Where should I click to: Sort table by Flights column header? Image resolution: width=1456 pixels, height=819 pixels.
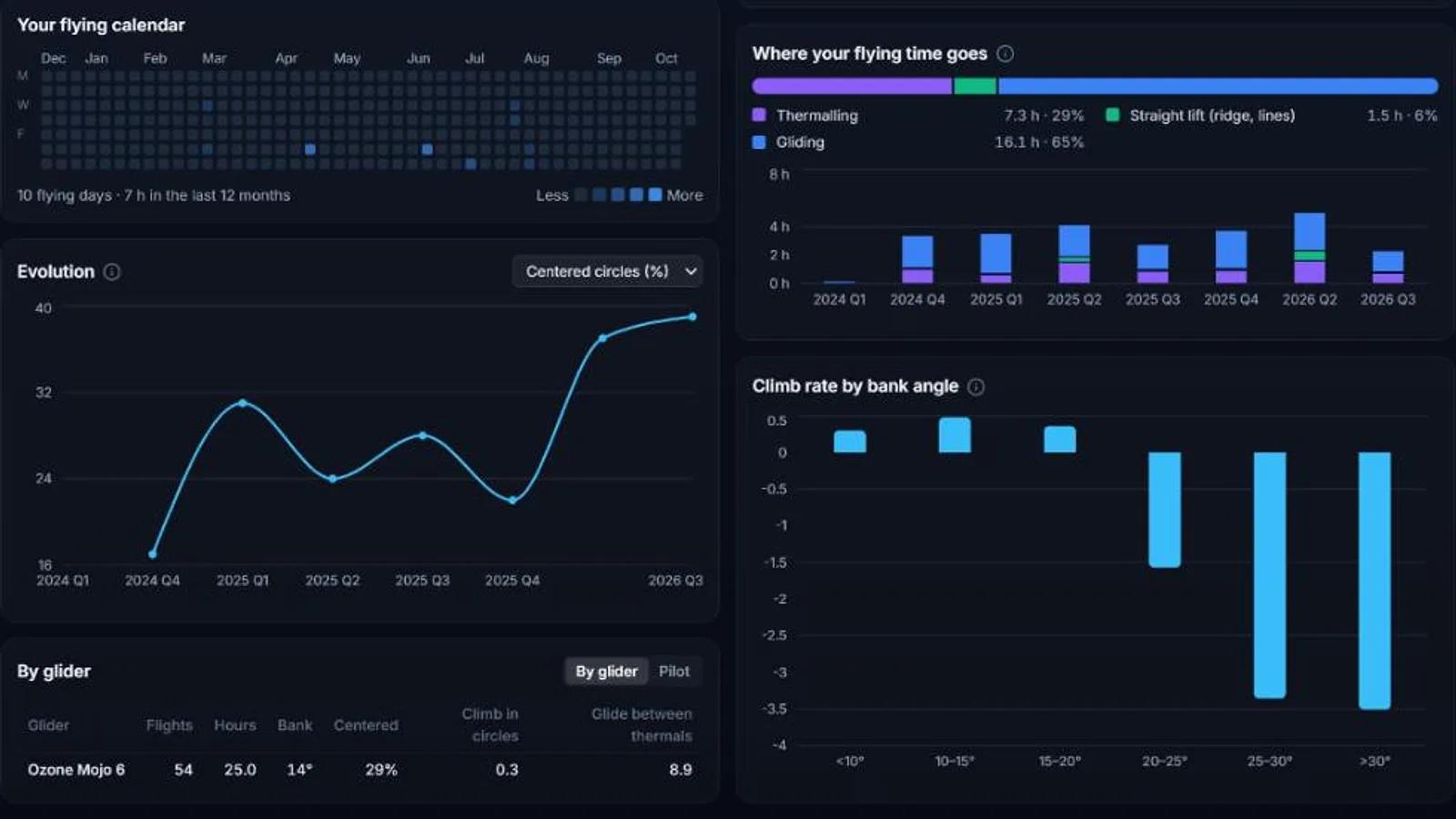click(x=169, y=725)
